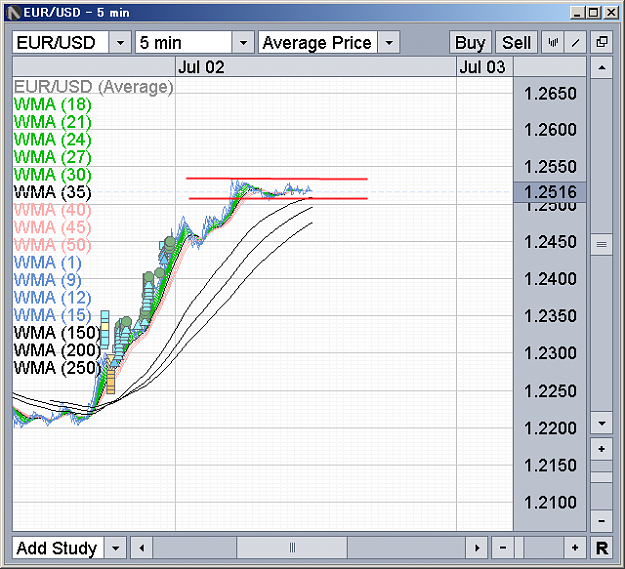Click the 1.2100 price axis label
The width and height of the screenshot is (625, 569).
click(550, 502)
